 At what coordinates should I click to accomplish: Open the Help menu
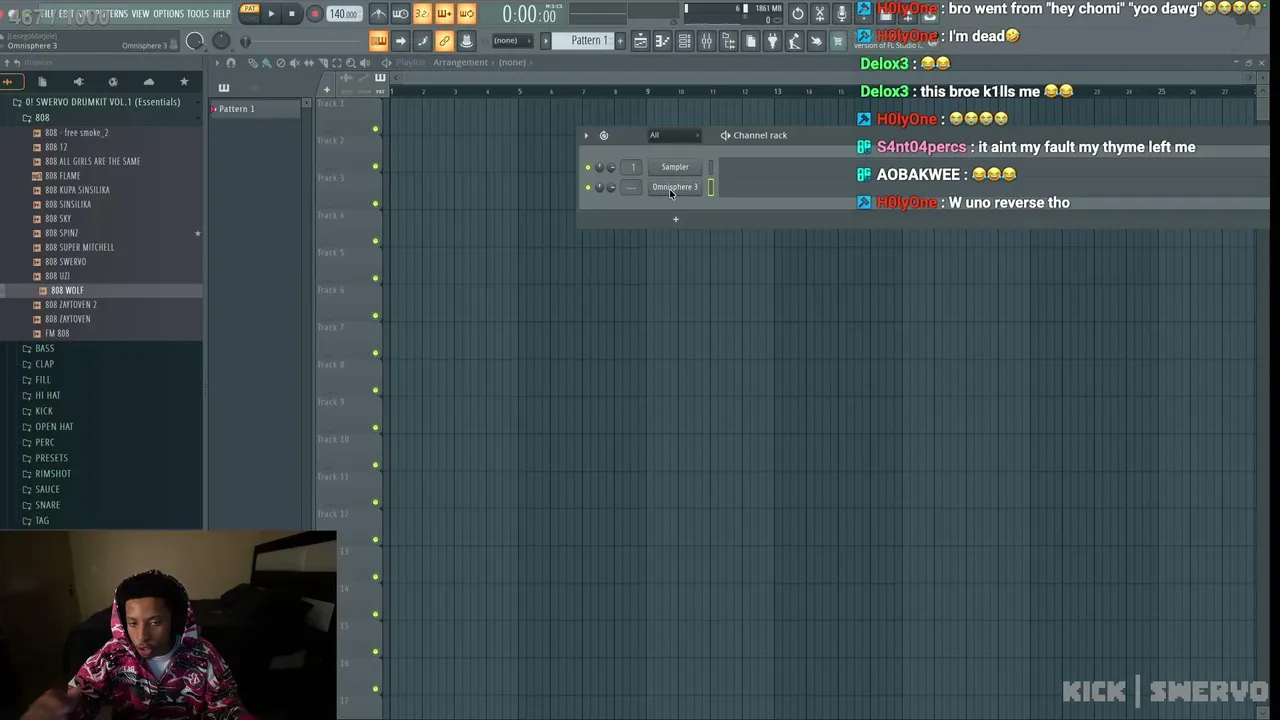point(221,14)
